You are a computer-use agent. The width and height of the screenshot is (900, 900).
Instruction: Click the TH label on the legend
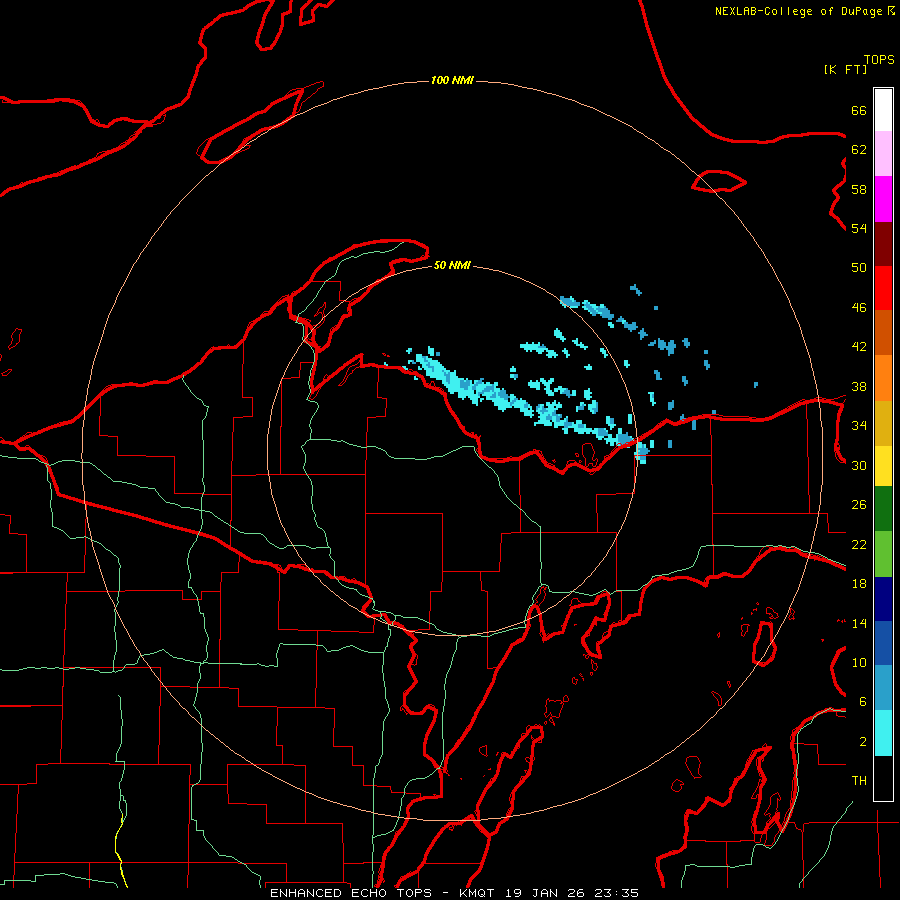[859, 781]
